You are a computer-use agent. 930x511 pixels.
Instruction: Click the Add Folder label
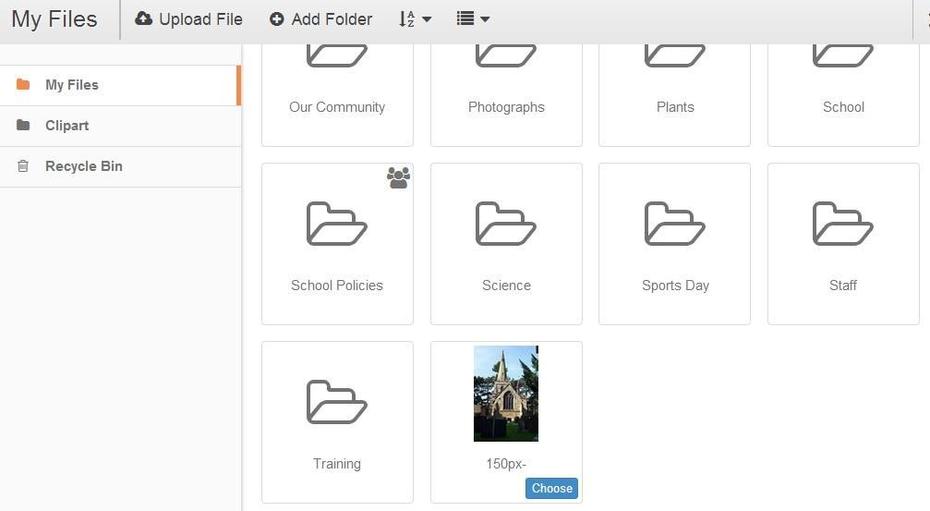point(332,20)
